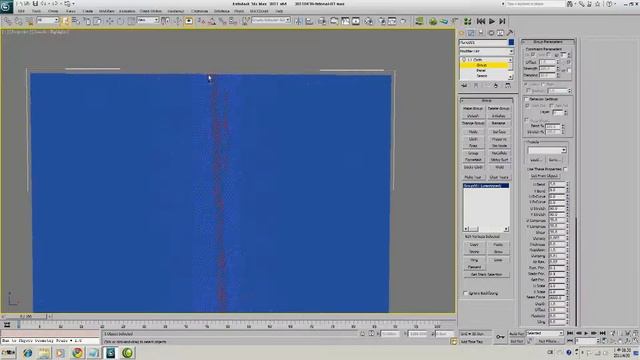This screenshot has height=360, width=640.
Task: Click Configure Modifier Sets icon
Action: tap(507, 85)
